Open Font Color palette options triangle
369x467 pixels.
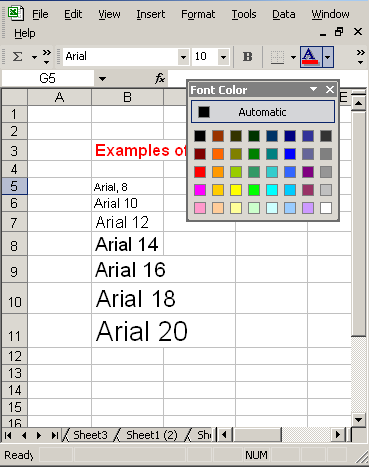313,89
